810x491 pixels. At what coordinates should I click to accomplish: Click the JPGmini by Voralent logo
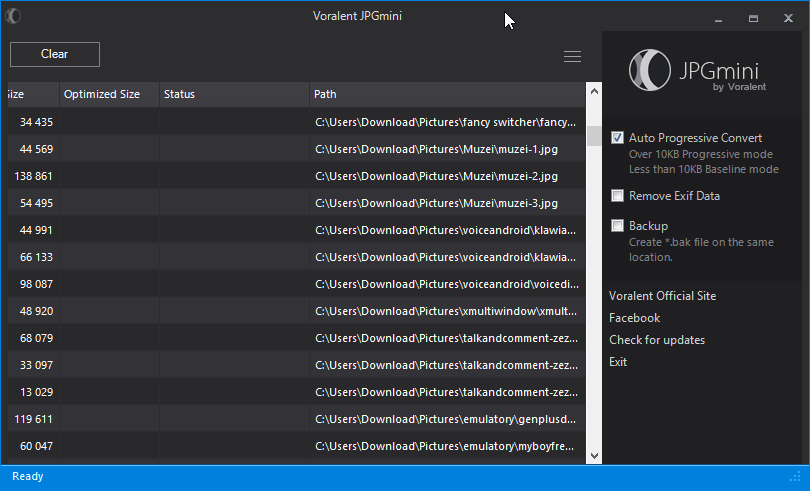tap(697, 71)
